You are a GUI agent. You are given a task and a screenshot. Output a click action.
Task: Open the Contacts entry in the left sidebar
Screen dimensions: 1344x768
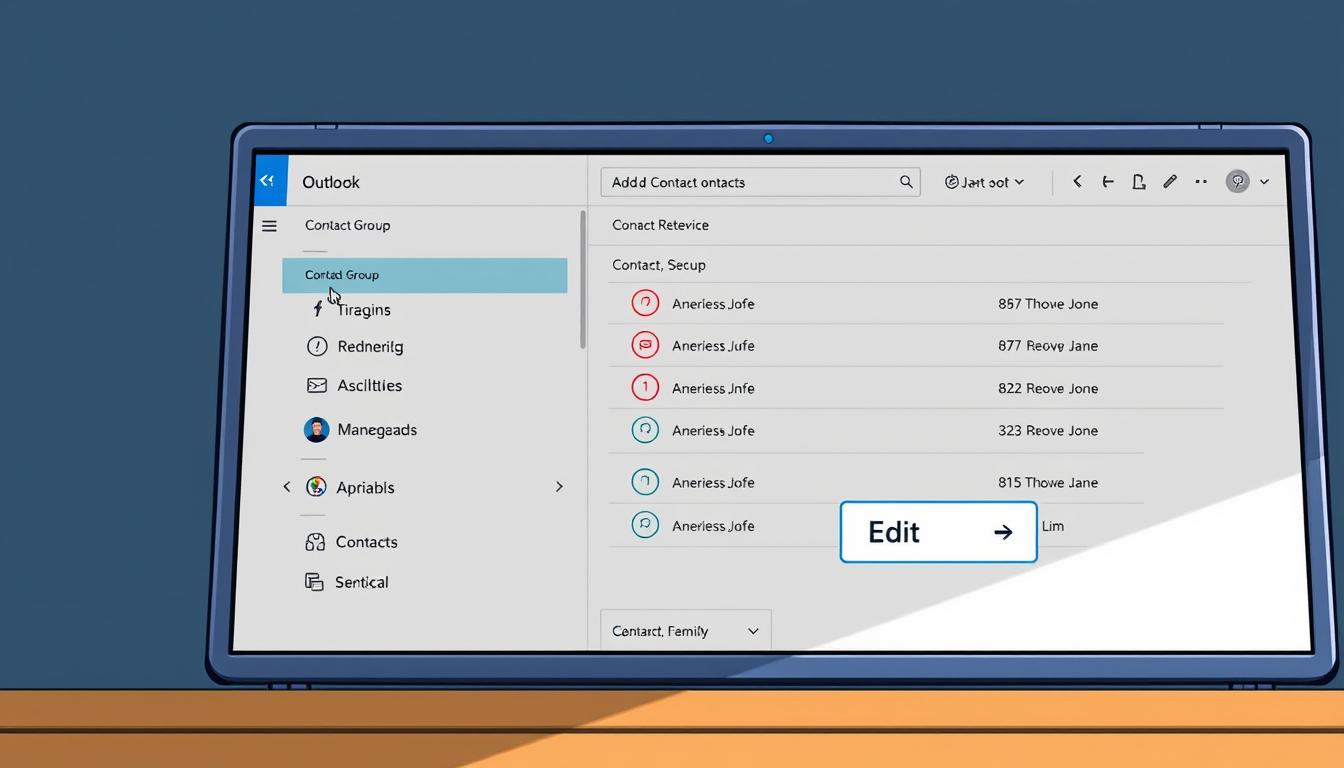coord(364,541)
